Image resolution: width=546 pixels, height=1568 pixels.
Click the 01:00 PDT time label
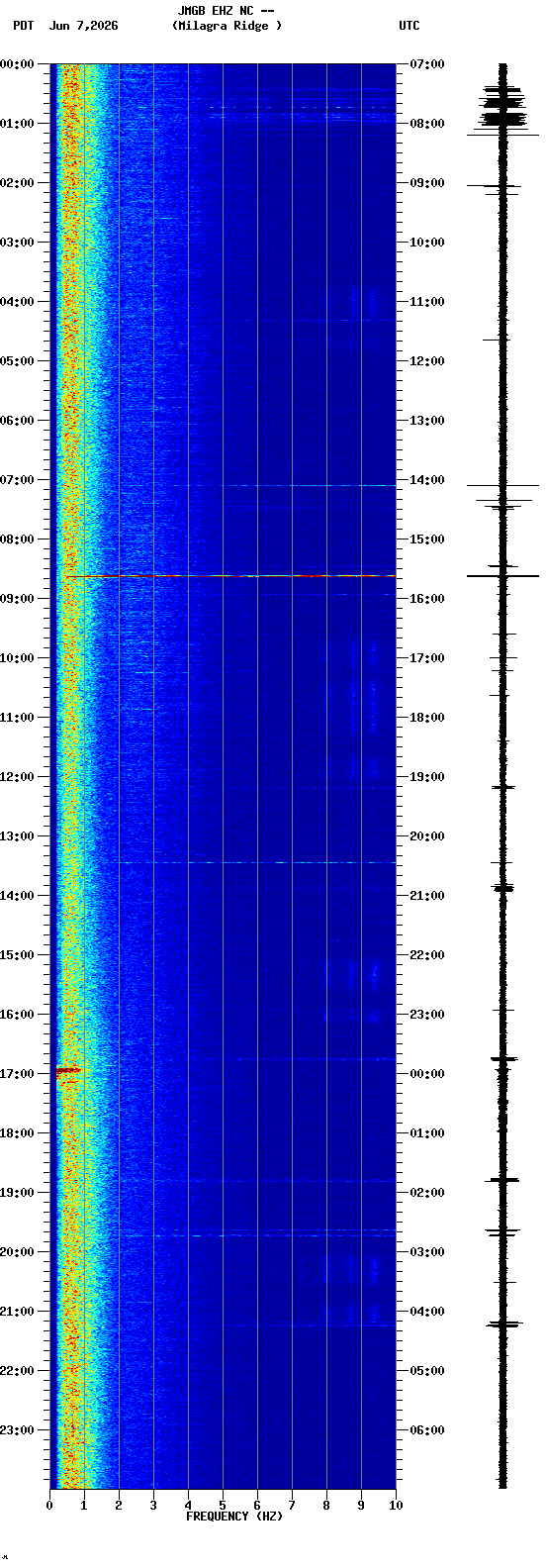17,124
